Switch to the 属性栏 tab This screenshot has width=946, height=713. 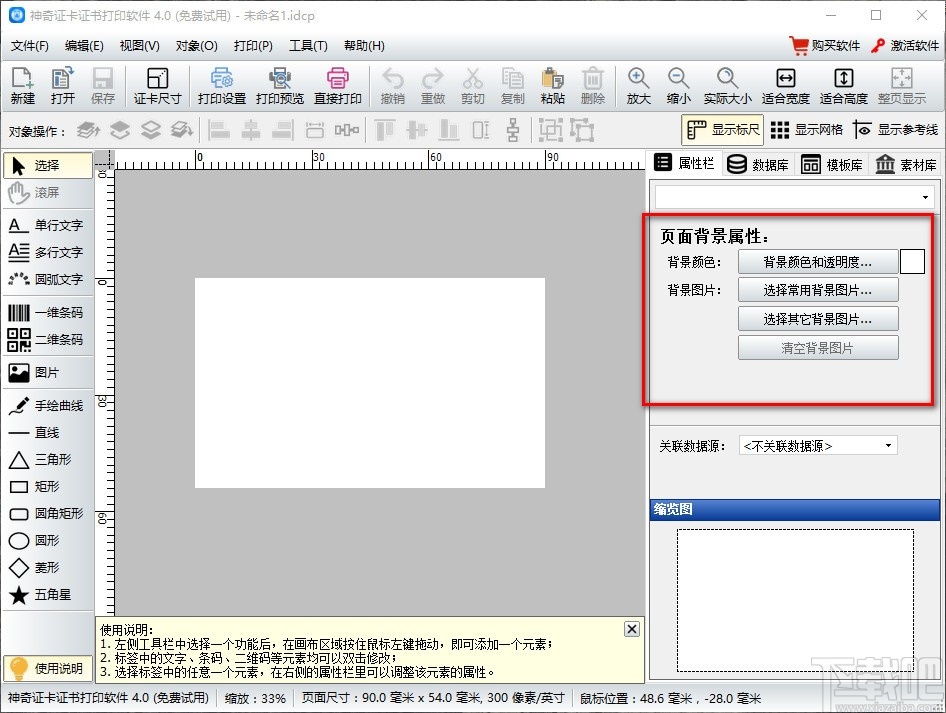click(x=684, y=163)
